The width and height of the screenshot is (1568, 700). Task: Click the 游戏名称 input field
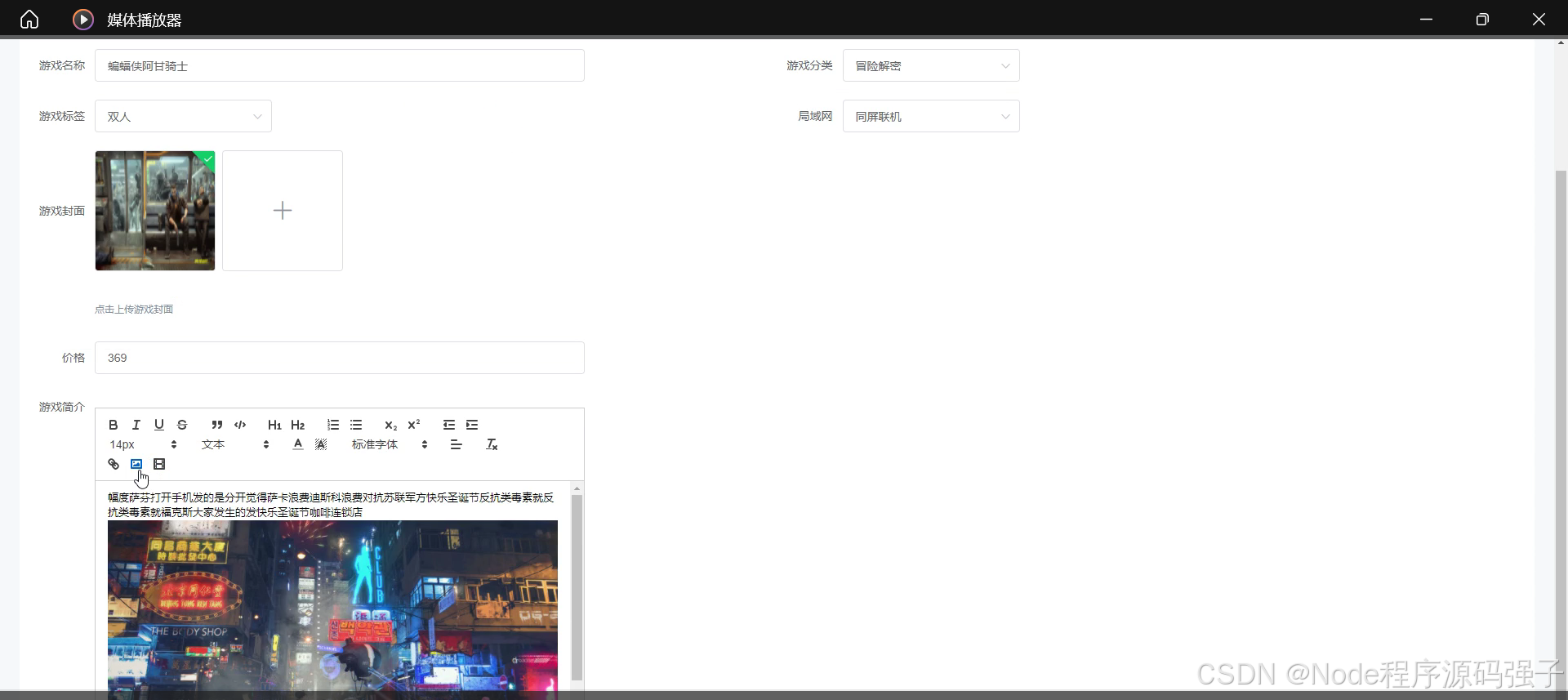(340, 65)
